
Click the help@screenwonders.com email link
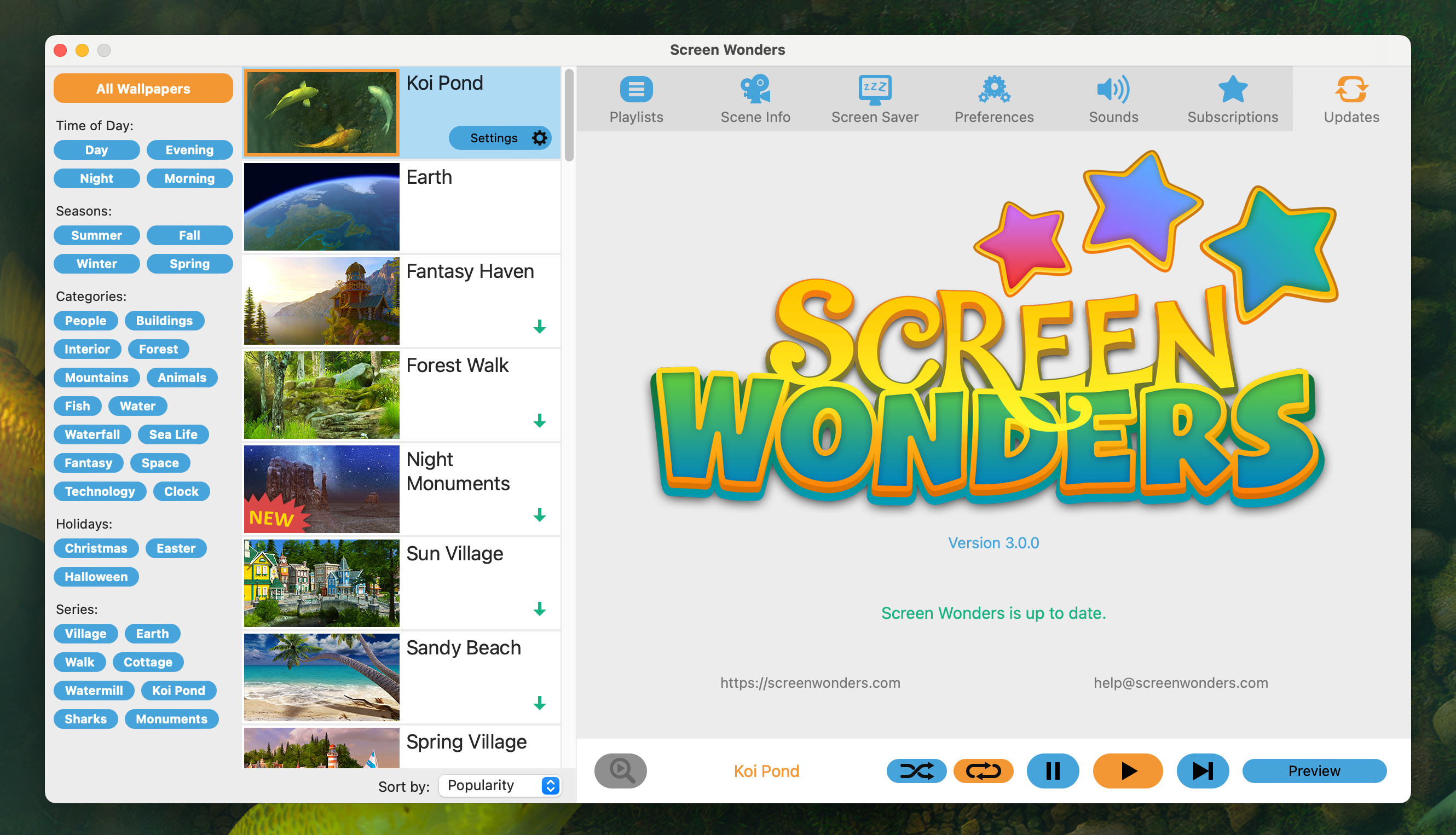tap(1180, 683)
